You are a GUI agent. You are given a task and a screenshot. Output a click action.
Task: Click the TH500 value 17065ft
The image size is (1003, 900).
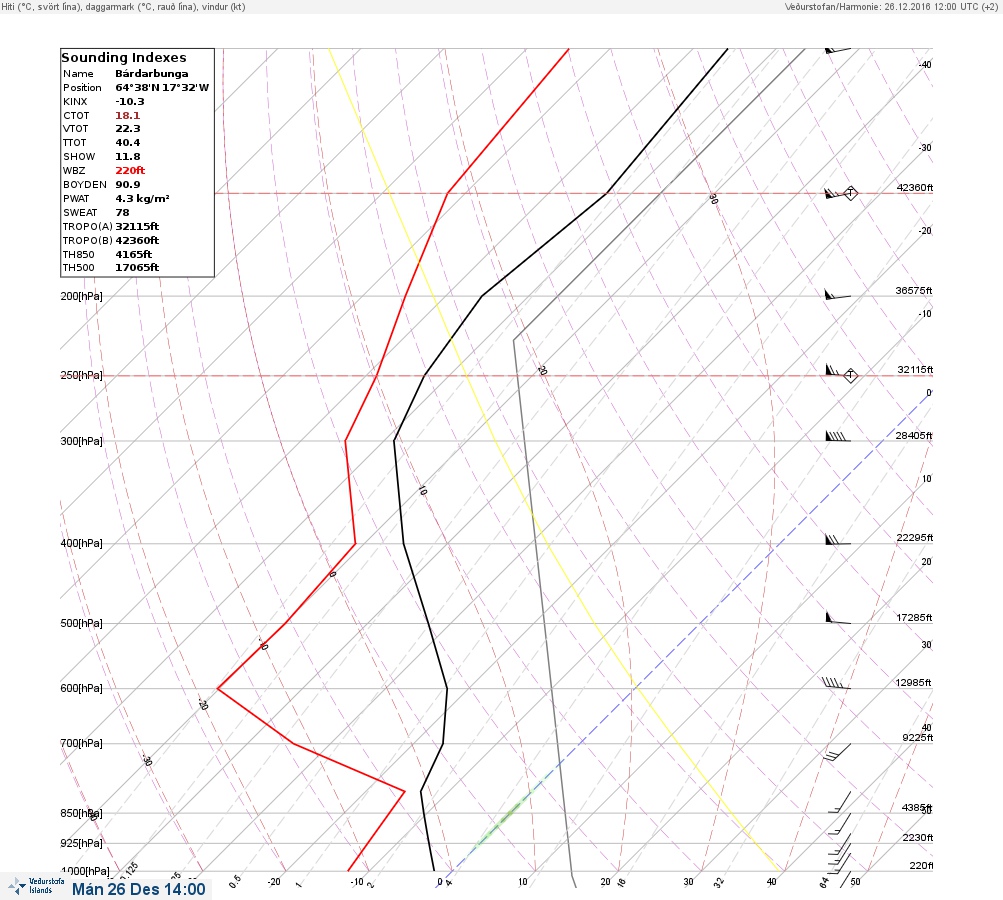137,268
